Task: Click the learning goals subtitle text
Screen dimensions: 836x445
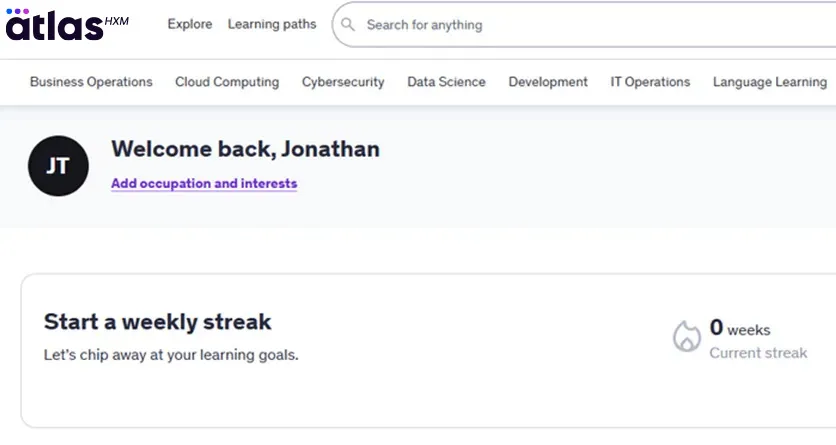Action: click(x=171, y=355)
